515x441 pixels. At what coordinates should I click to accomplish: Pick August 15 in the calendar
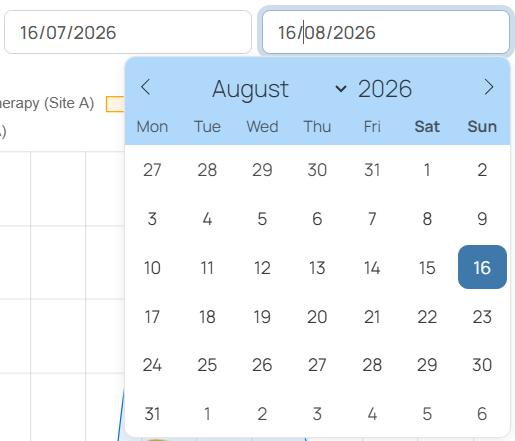point(427,267)
